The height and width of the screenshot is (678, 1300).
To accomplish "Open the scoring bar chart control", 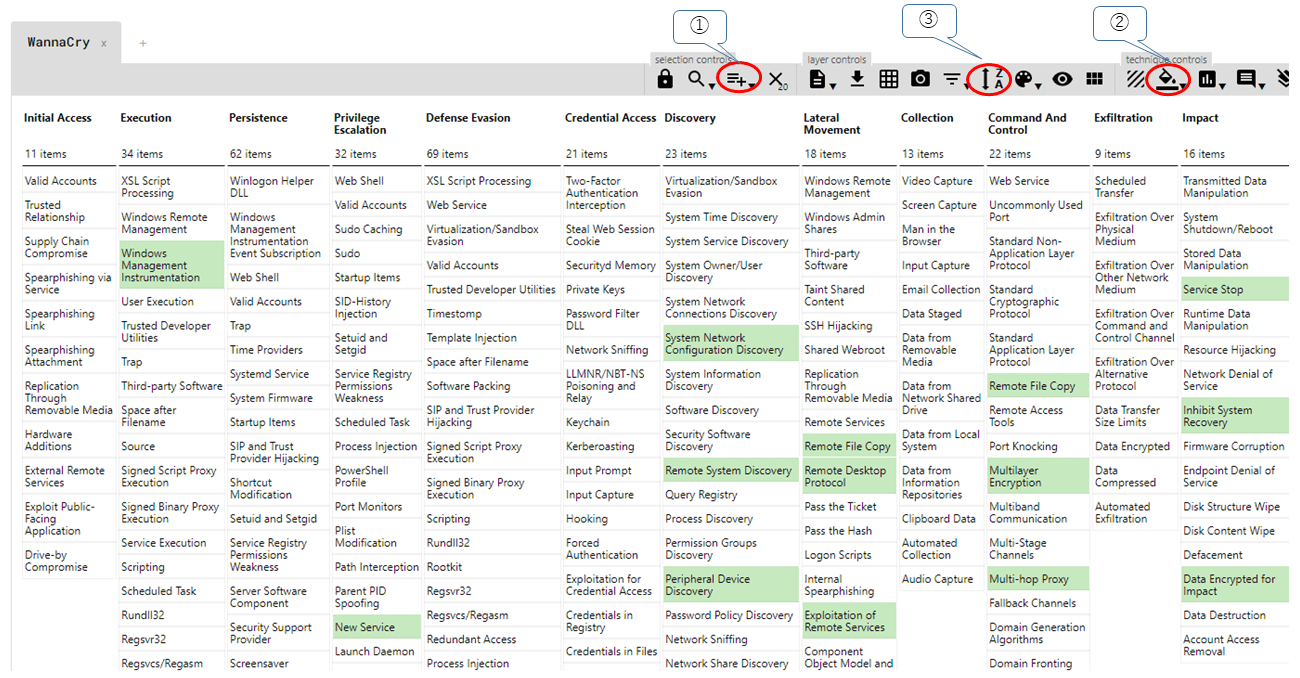I will [1209, 79].
